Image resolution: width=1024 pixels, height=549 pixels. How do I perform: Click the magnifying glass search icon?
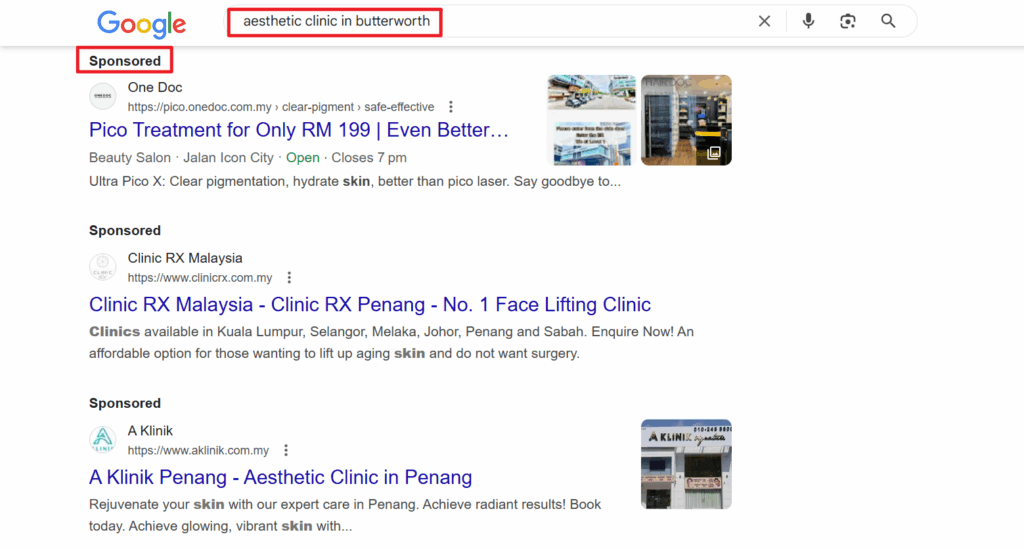(x=888, y=21)
